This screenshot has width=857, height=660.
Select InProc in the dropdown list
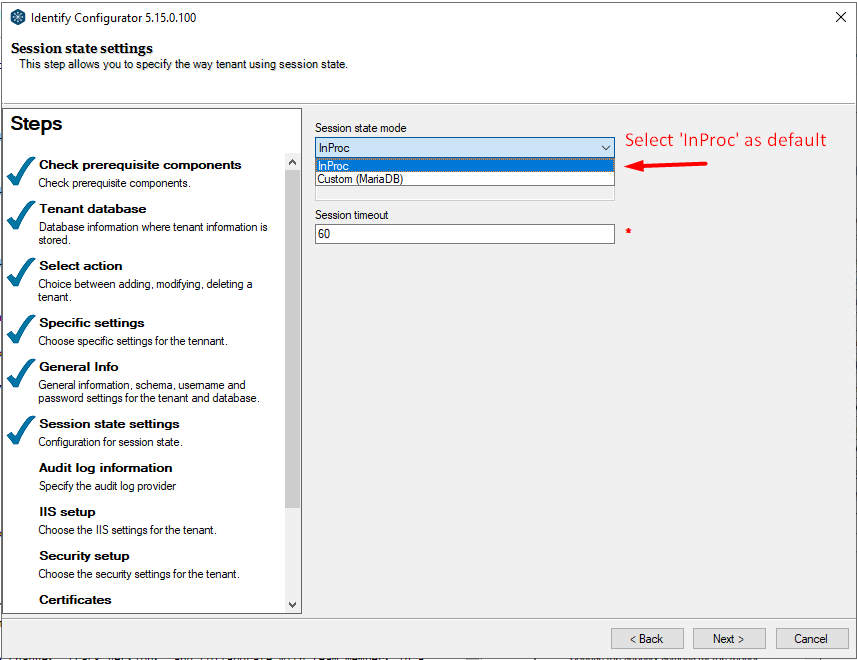coord(465,166)
